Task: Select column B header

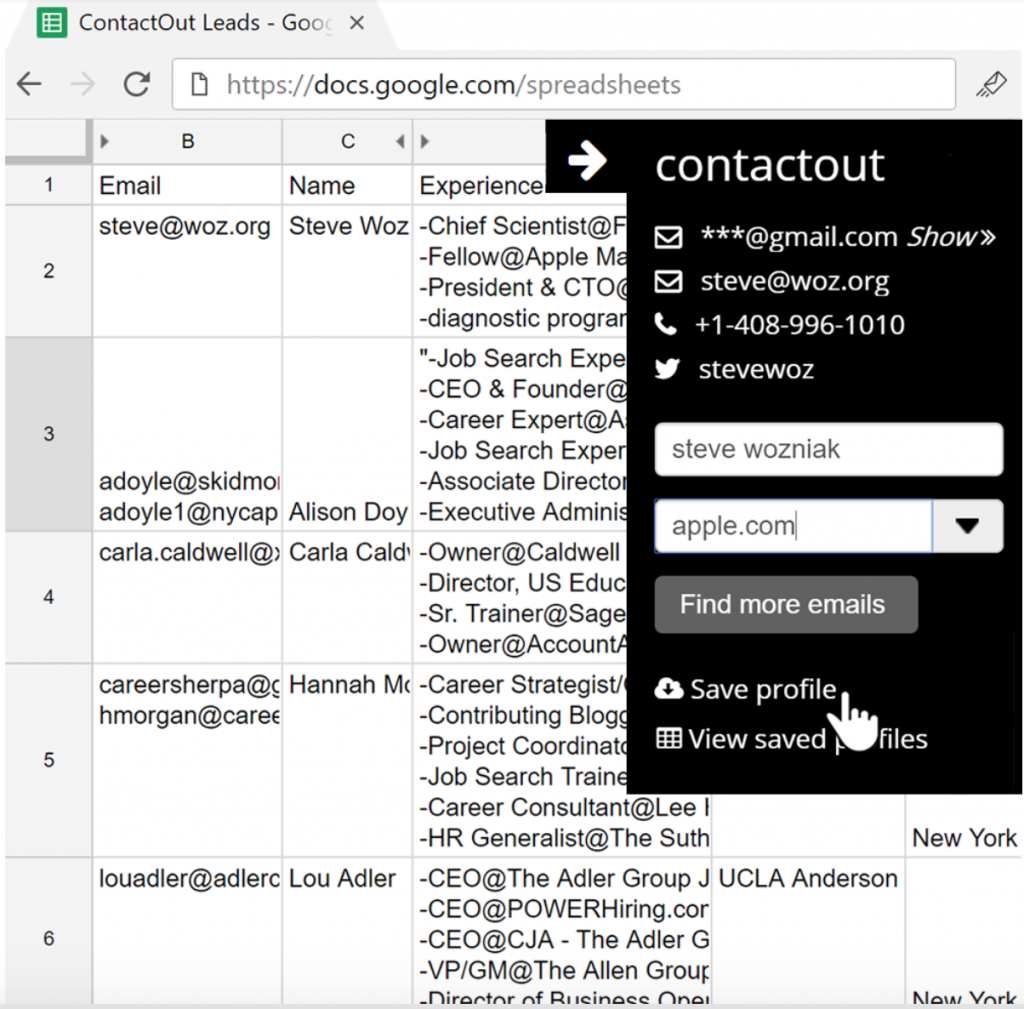Action: (x=187, y=141)
